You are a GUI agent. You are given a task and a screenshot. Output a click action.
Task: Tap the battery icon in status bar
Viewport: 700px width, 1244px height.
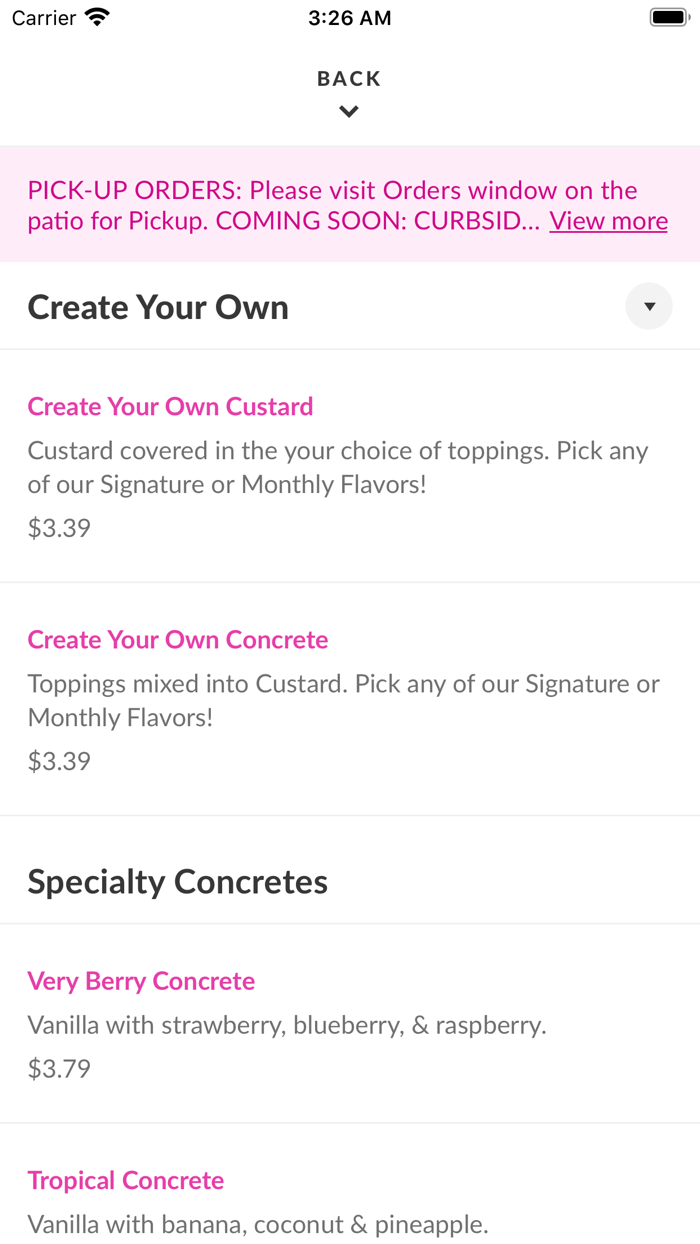point(667,18)
